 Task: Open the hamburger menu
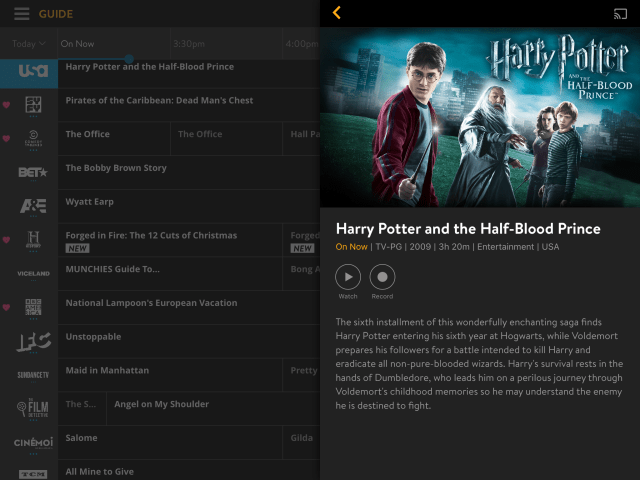coord(21,14)
